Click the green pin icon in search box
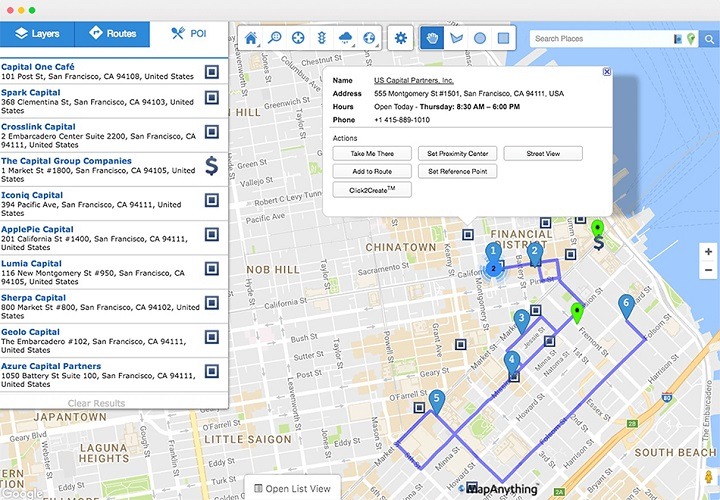Screen dimensions: 720x500 (x=691, y=39)
